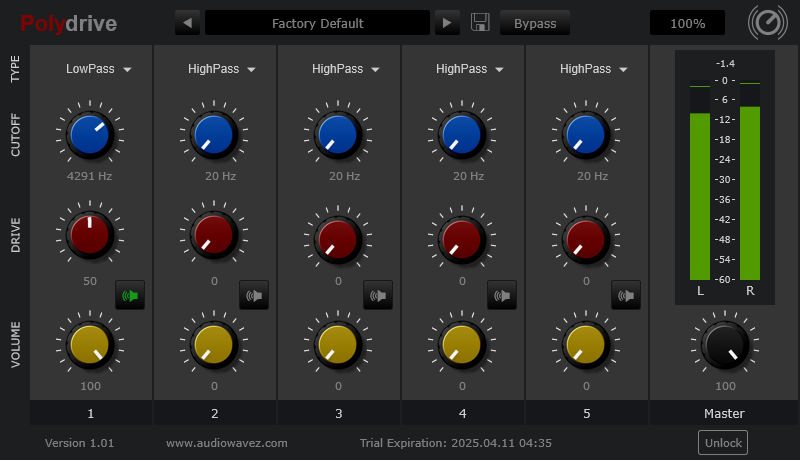Click the Polydrive logo
The image size is (800, 460).
coord(68,23)
